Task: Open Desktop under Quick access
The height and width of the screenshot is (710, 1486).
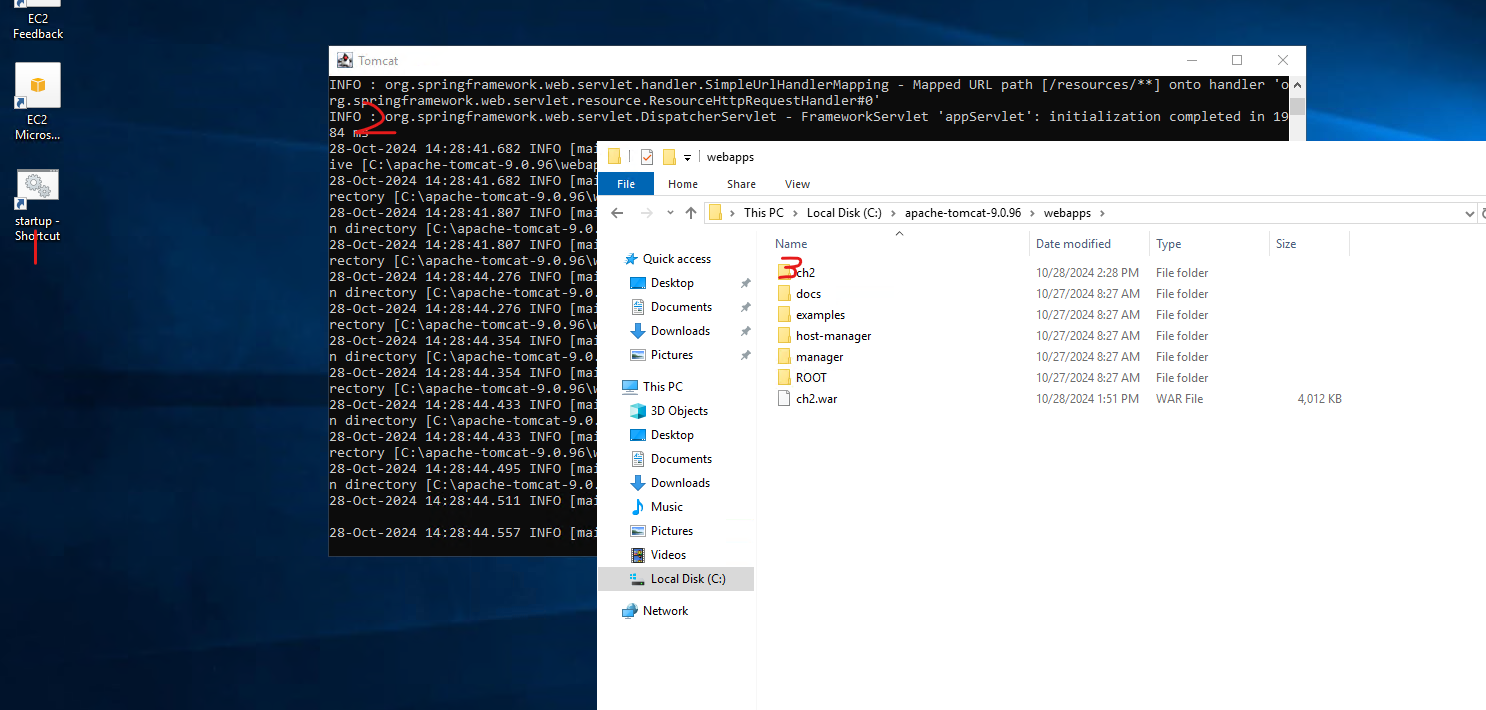Action: [672, 283]
